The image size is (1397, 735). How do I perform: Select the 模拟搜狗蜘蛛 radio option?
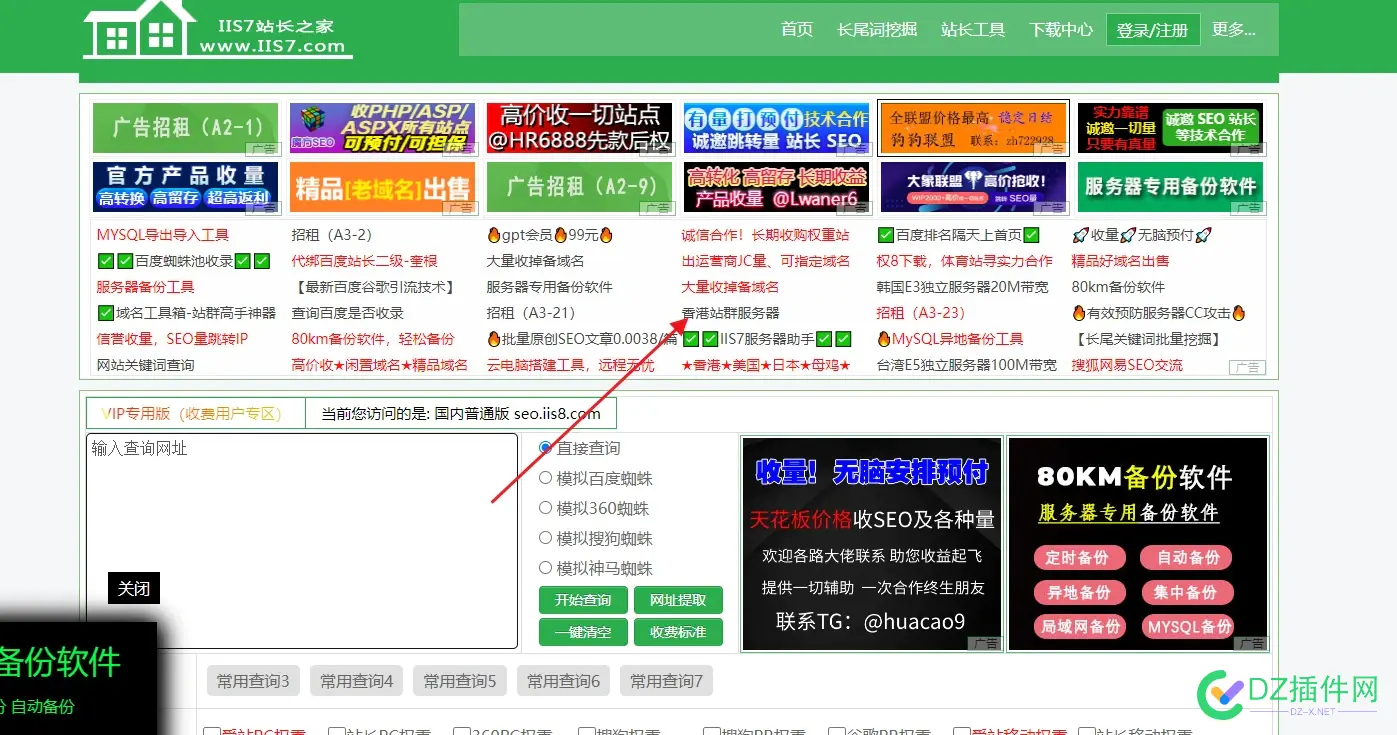pos(545,538)
